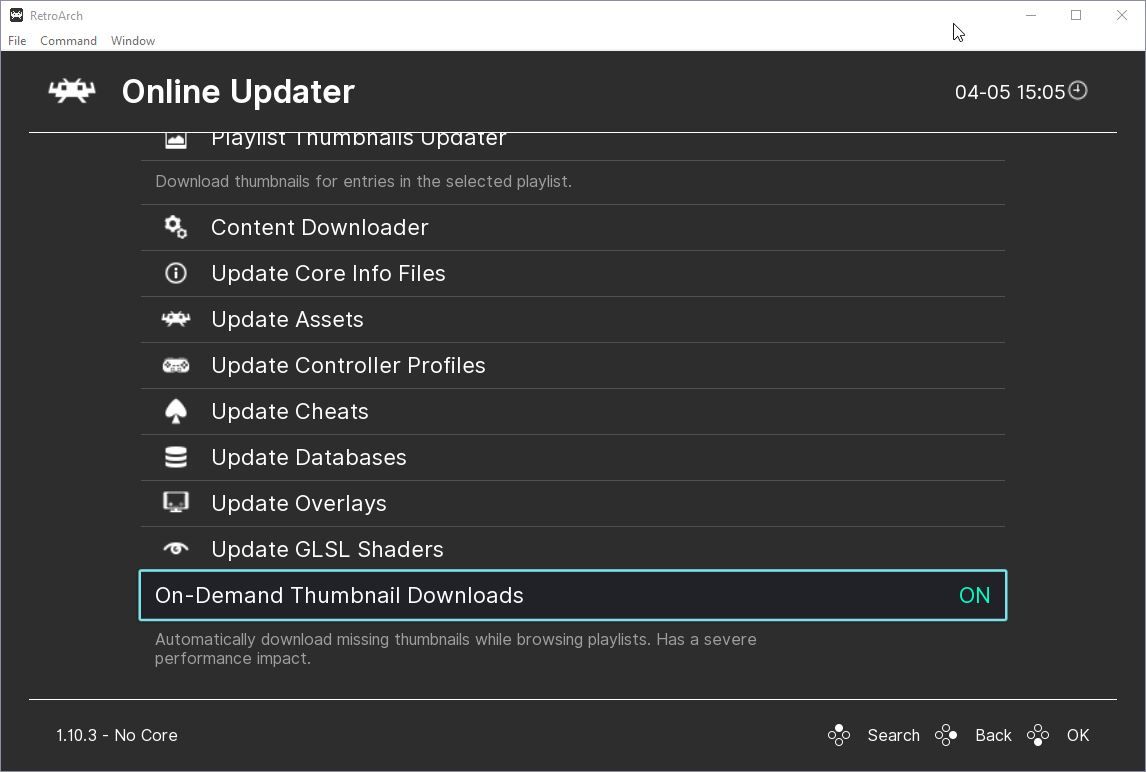Select the spade icon beside Update Cheats
The image size is (1146, 772).
click(175, 411)
